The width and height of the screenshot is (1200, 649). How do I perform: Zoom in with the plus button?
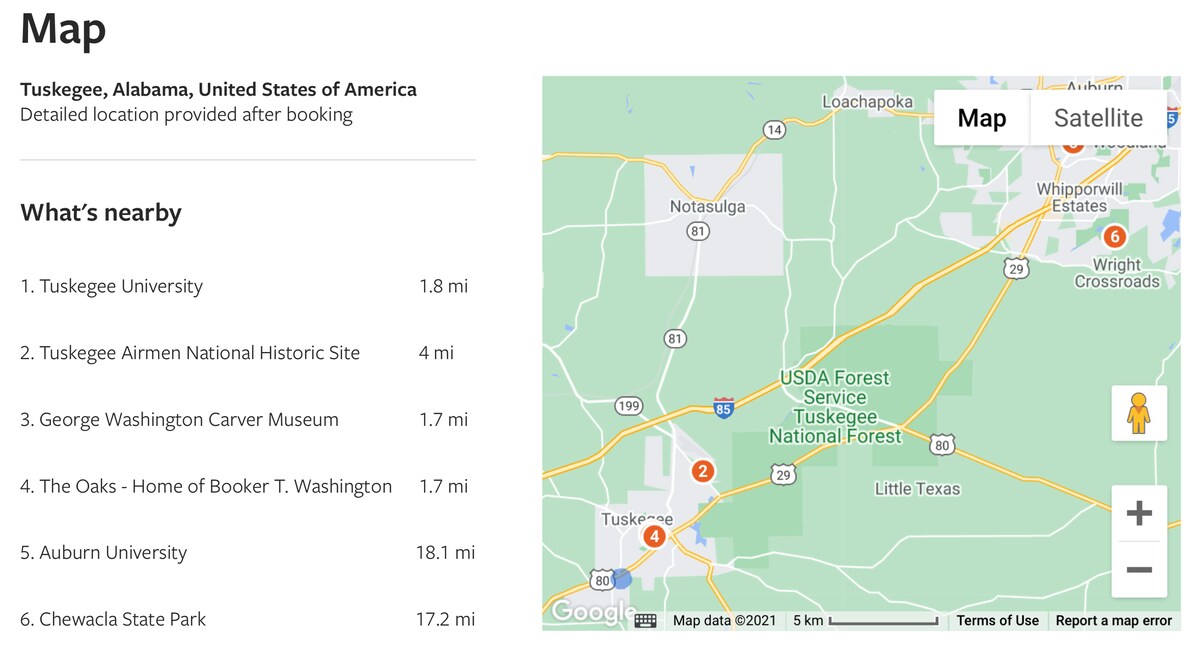click(x=1139, y=514)
